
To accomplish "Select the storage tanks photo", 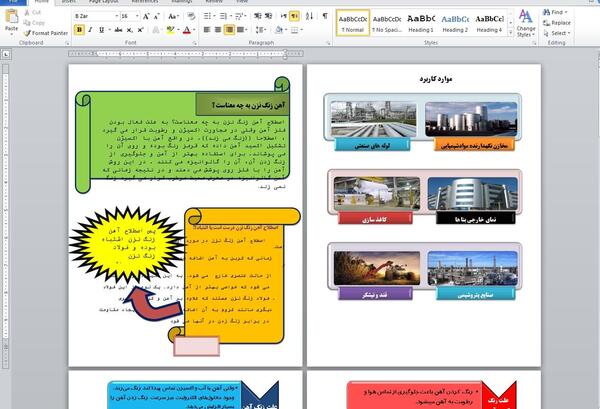I will pyautogui.click(x=471, y=119).
